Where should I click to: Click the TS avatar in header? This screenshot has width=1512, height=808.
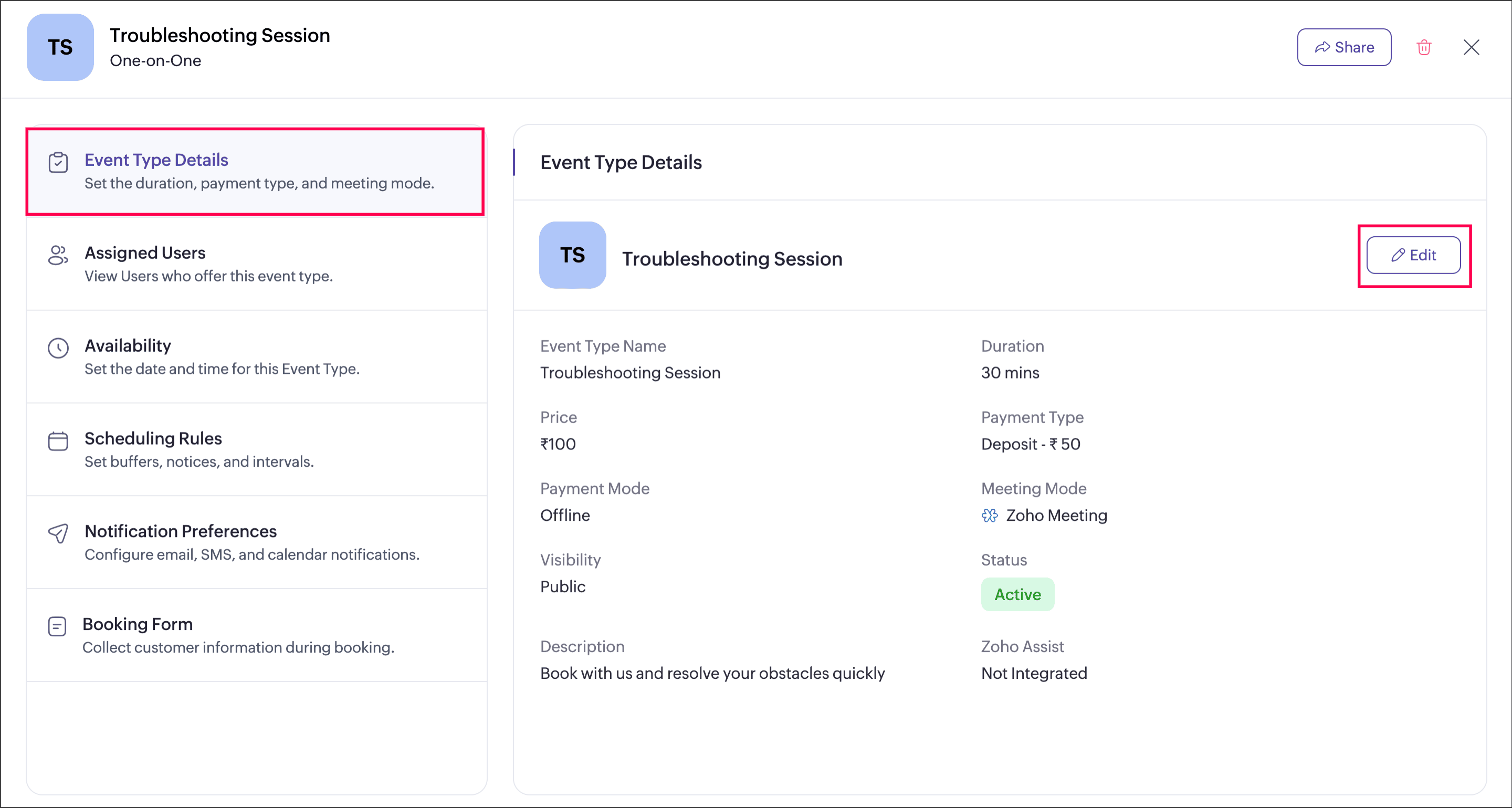click(60, 48)
